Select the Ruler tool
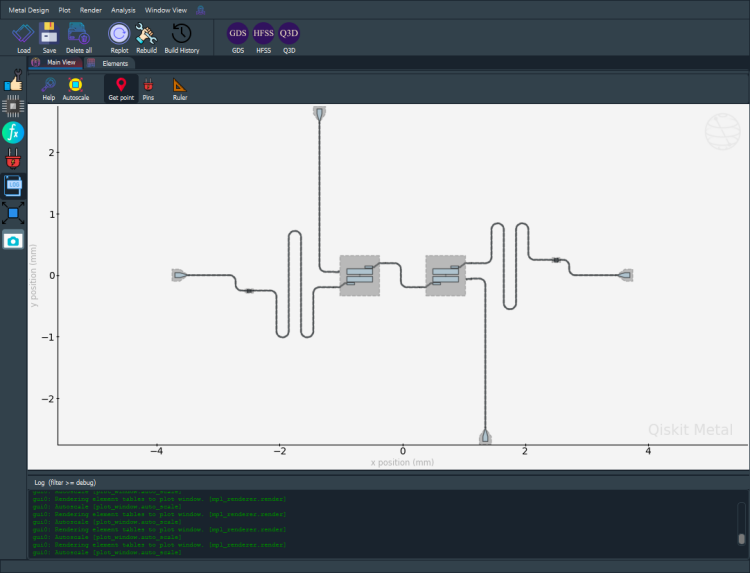Screen dimensions: 750x573 [x=180, y=89]
